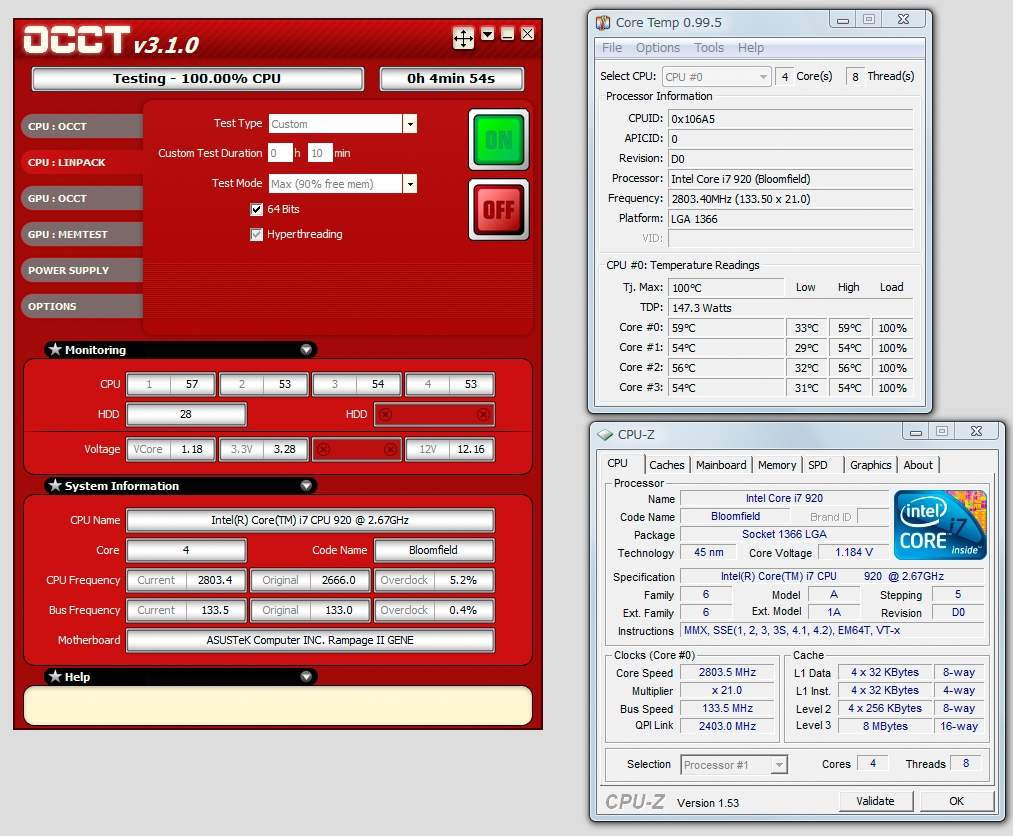This screenshot has height=836, width=1013.
Task: Click the star icon beside Help
Action: click(56, 676)
